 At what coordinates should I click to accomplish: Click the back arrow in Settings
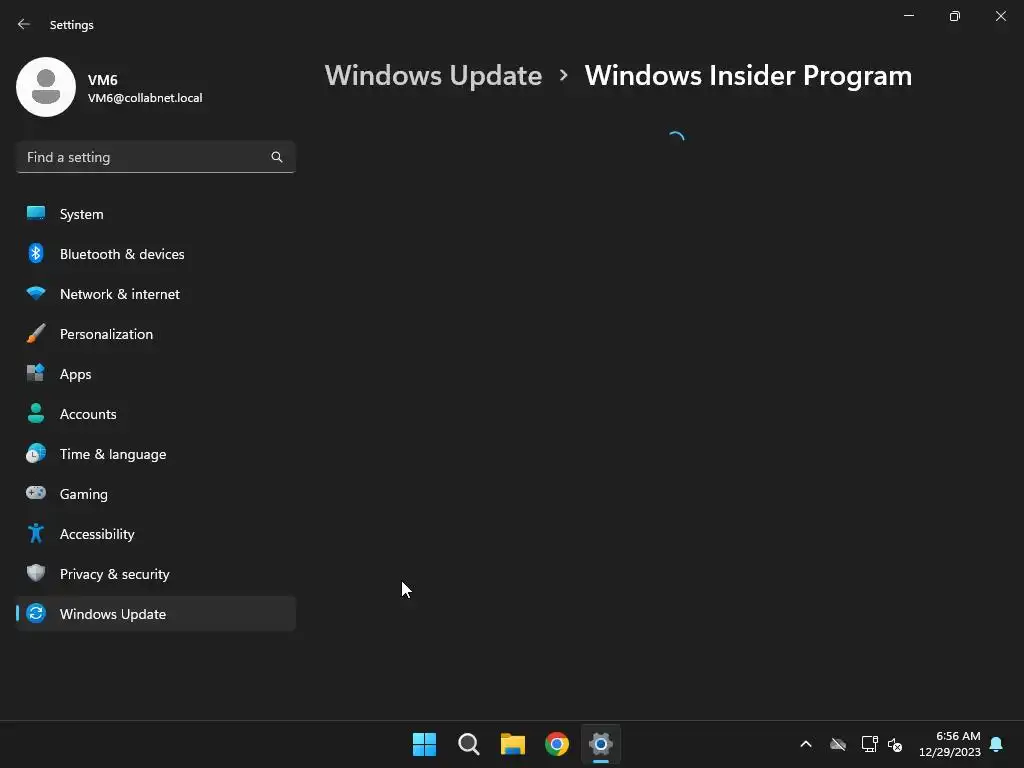[24, 24]
